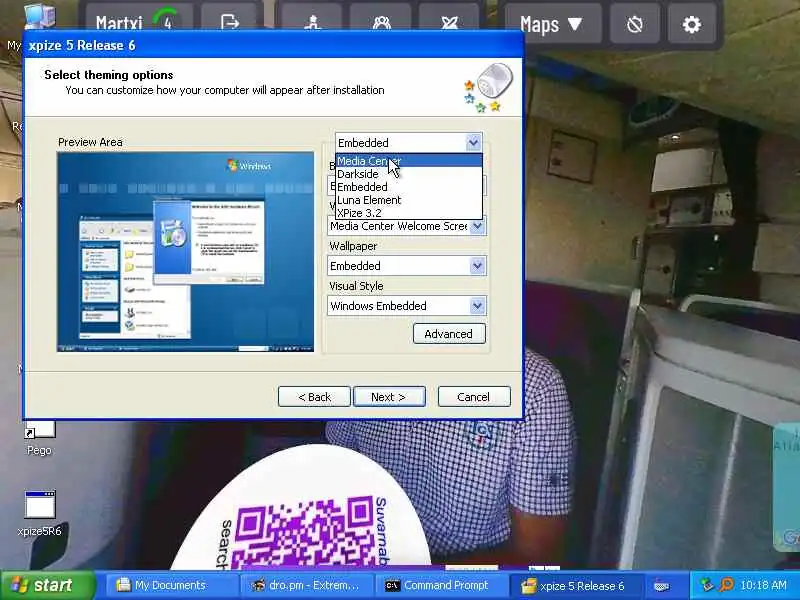
Task: Click the crossed swords icon in top bar
Action: click(x=449, y=21)
